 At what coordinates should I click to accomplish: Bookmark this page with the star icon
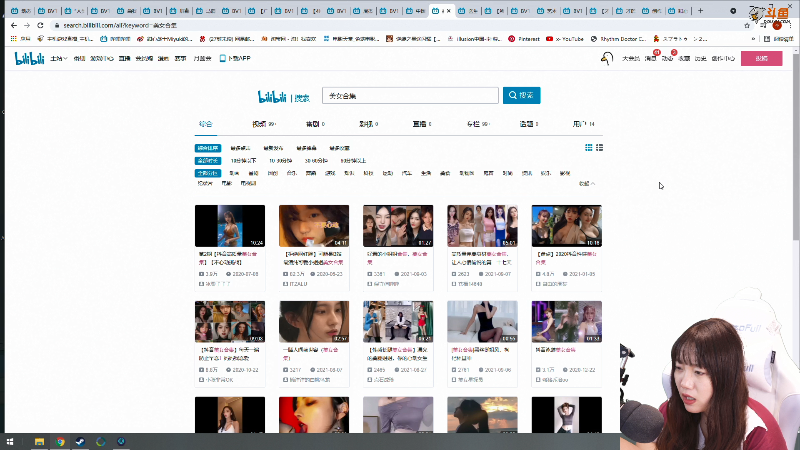(747, 26)
